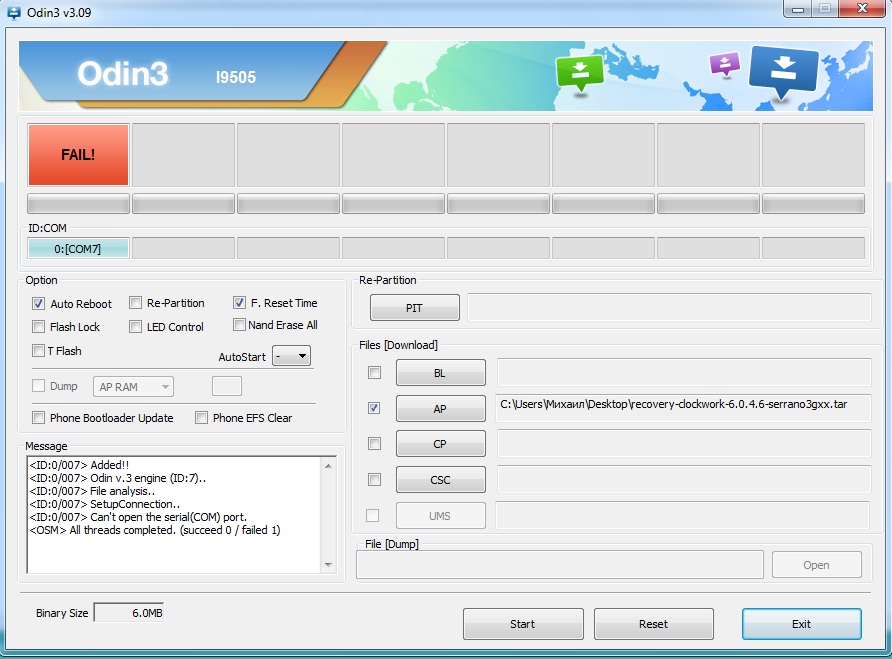Enable the Phone EFS Clear checkbox
Screen dimensions: 892x659
(x=202, y=418)
